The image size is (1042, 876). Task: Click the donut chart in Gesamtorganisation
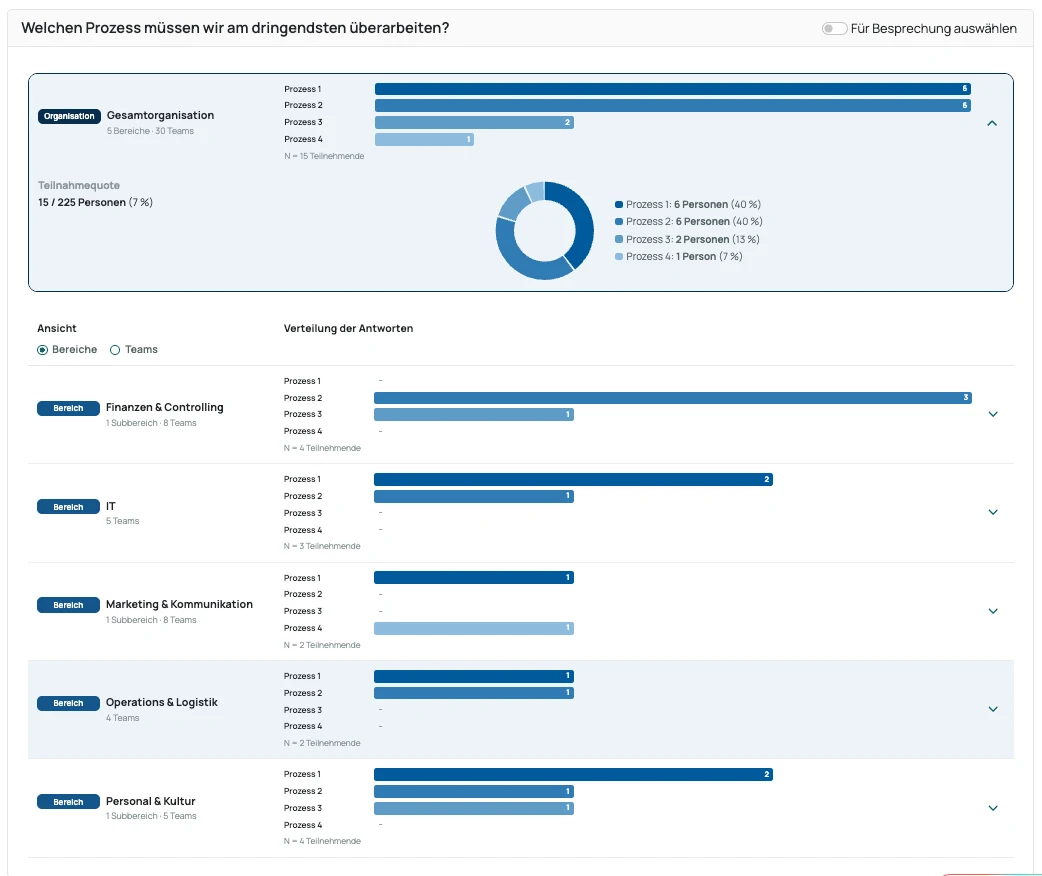click(544, 231)
